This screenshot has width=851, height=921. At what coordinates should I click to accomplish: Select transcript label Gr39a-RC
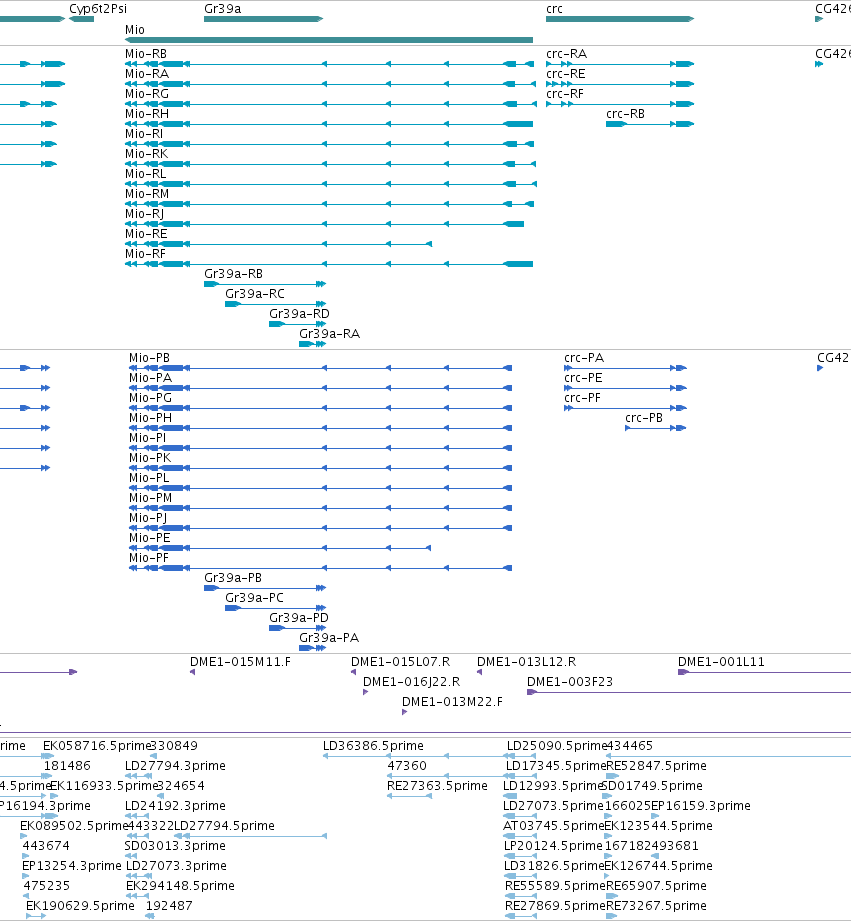[x=255, y=294]
